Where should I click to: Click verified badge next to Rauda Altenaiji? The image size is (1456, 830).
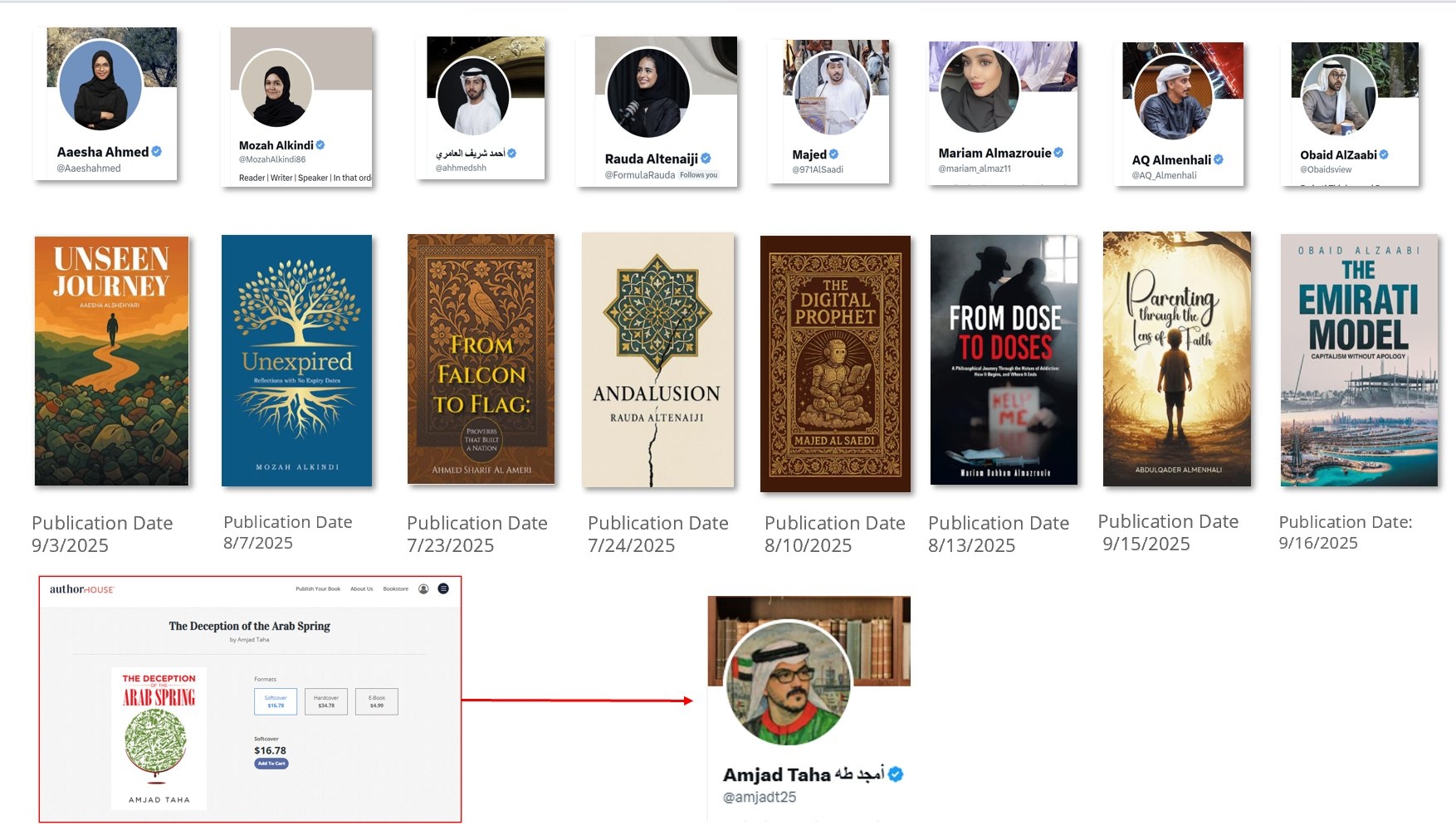tap(706, 158)
